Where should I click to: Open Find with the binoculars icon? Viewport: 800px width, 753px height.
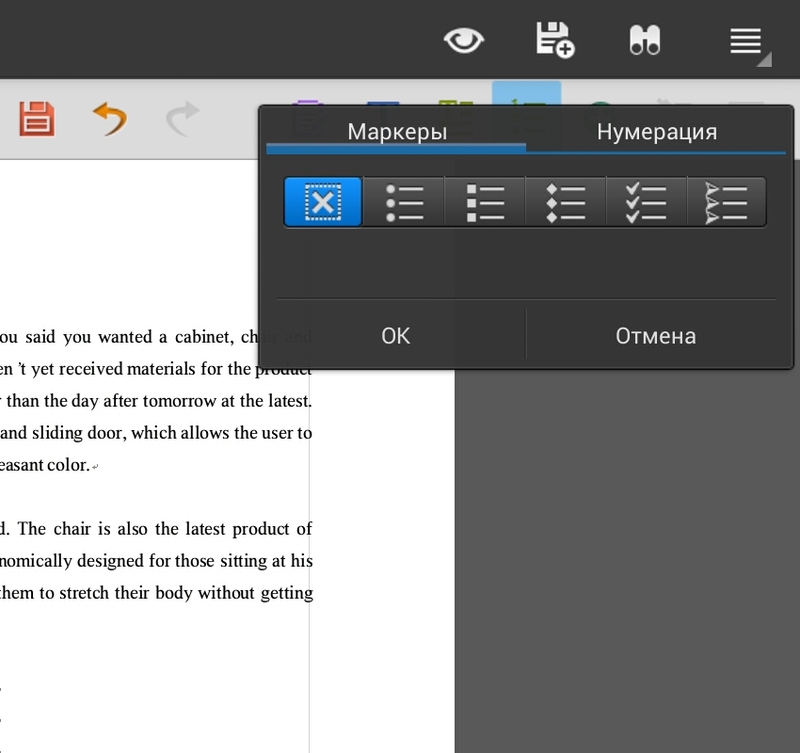(645, 40)
